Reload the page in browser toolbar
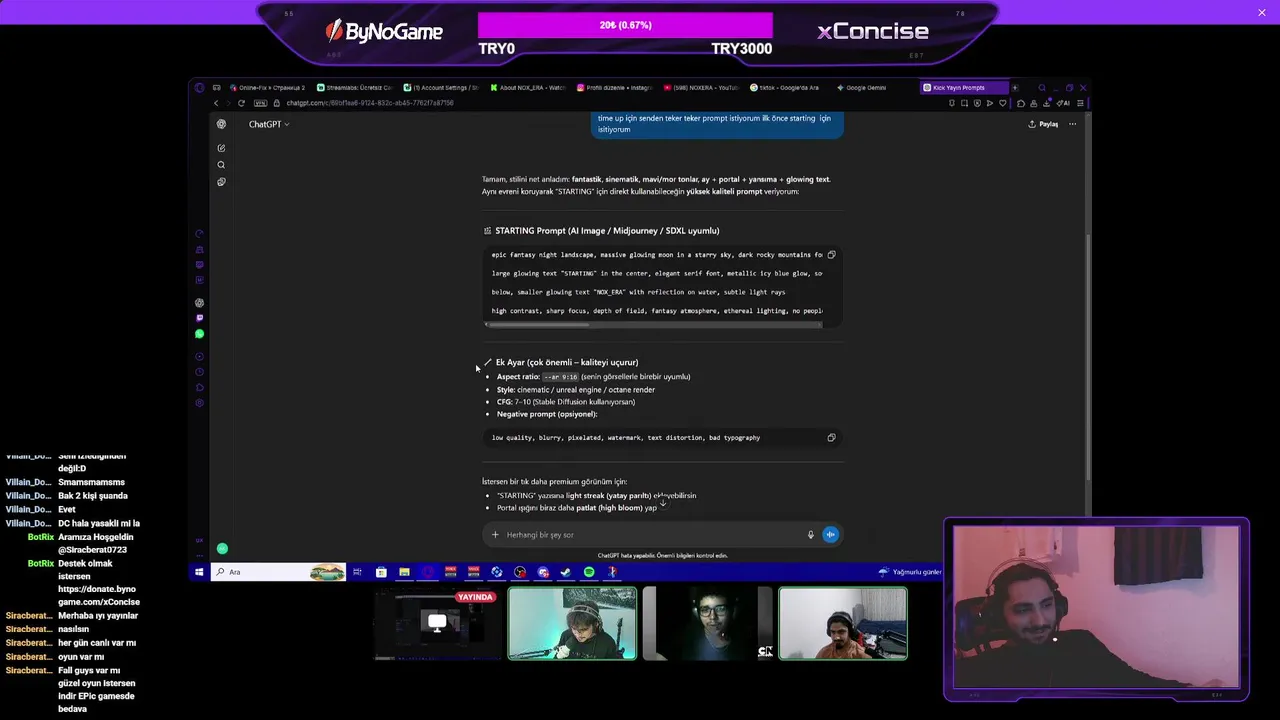This screenshot has width=1280, height=720. (241, 103)
